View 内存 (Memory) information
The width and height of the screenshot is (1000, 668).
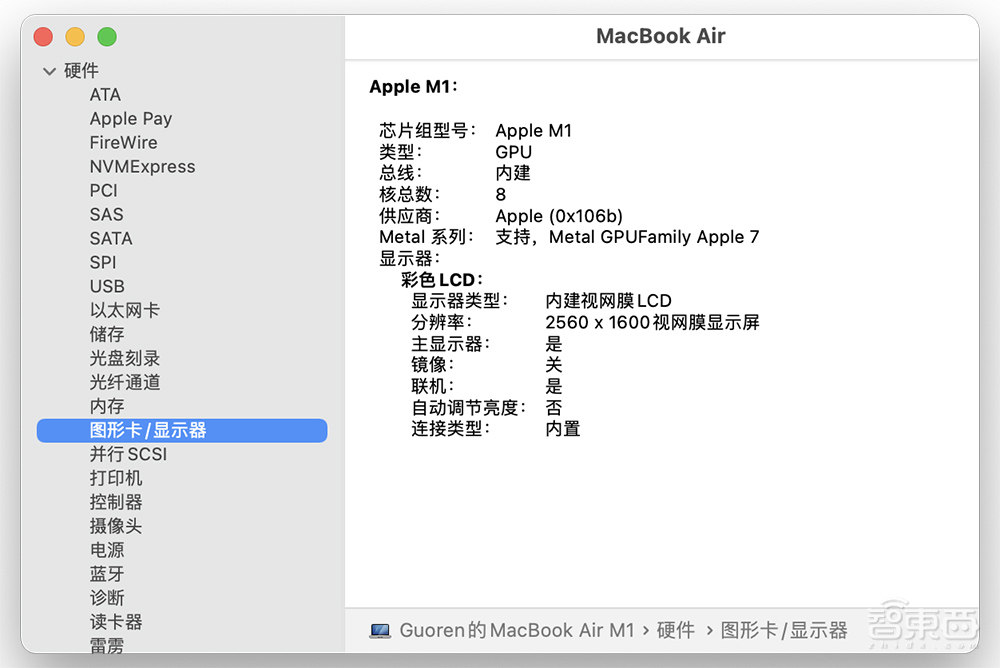106,406
